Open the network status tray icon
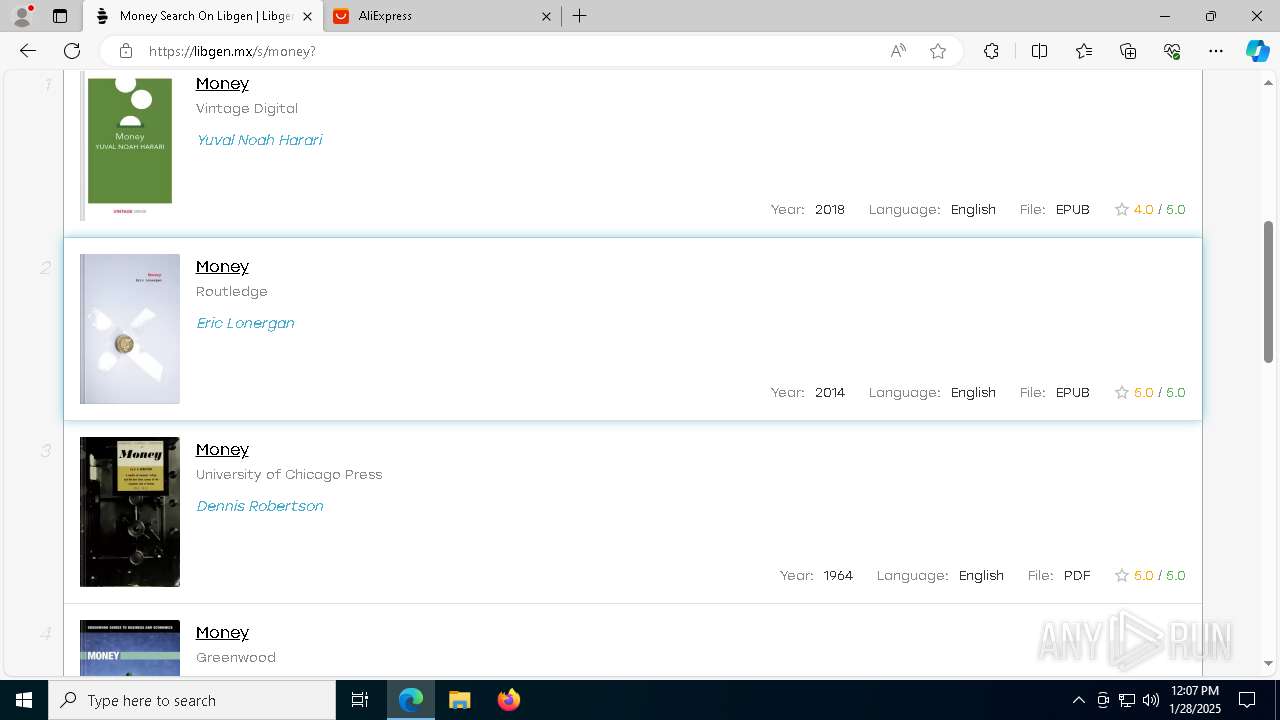The height and width of the screenshot is (720, 1280). 1127,700
